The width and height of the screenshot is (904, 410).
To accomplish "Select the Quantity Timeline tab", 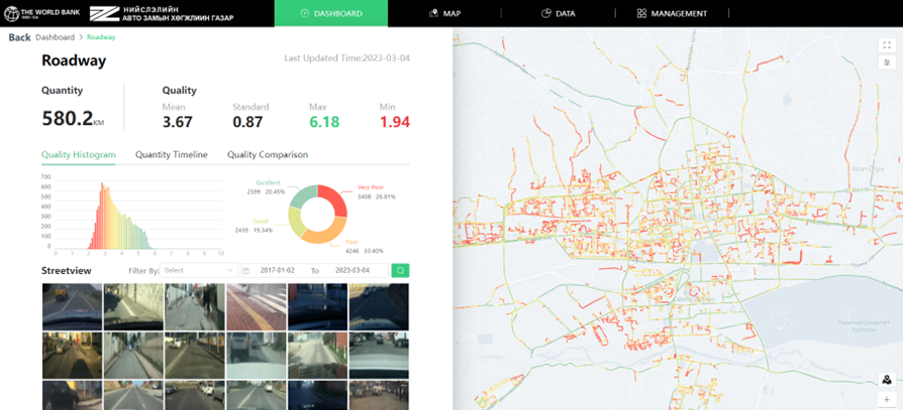I will point(171,155).
